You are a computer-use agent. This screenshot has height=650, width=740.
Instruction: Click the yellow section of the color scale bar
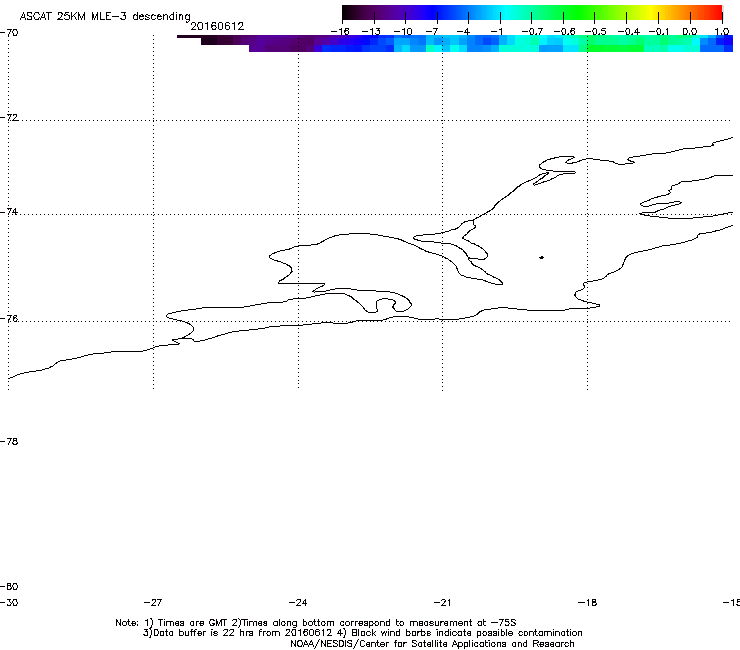click(x=653, y=12)
